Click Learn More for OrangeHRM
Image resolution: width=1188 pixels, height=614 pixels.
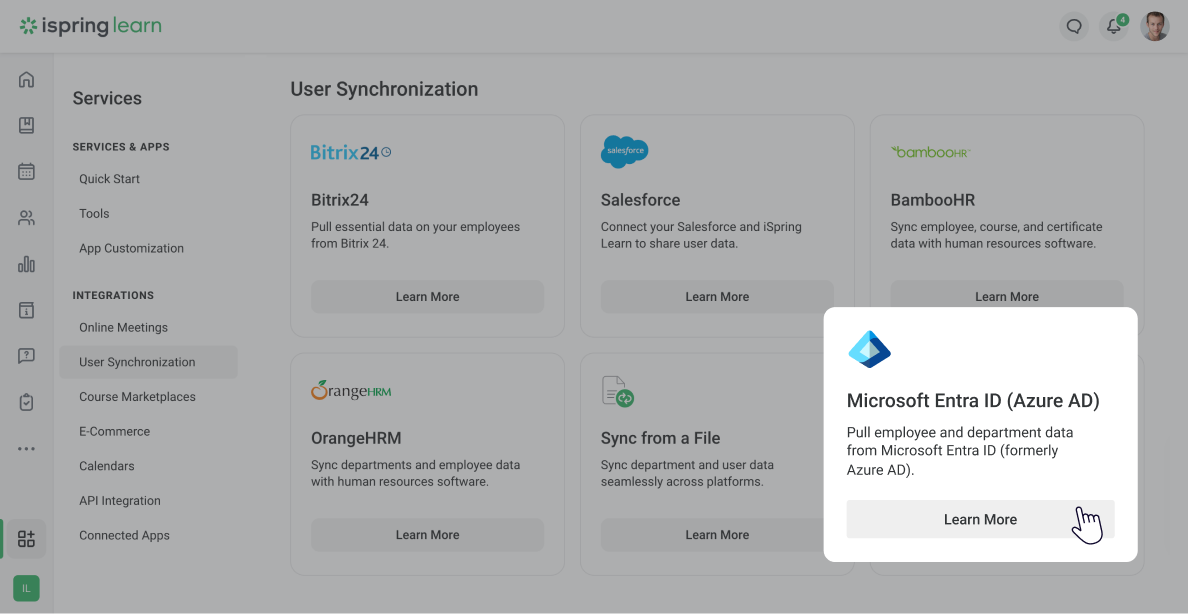coord(427,535)
